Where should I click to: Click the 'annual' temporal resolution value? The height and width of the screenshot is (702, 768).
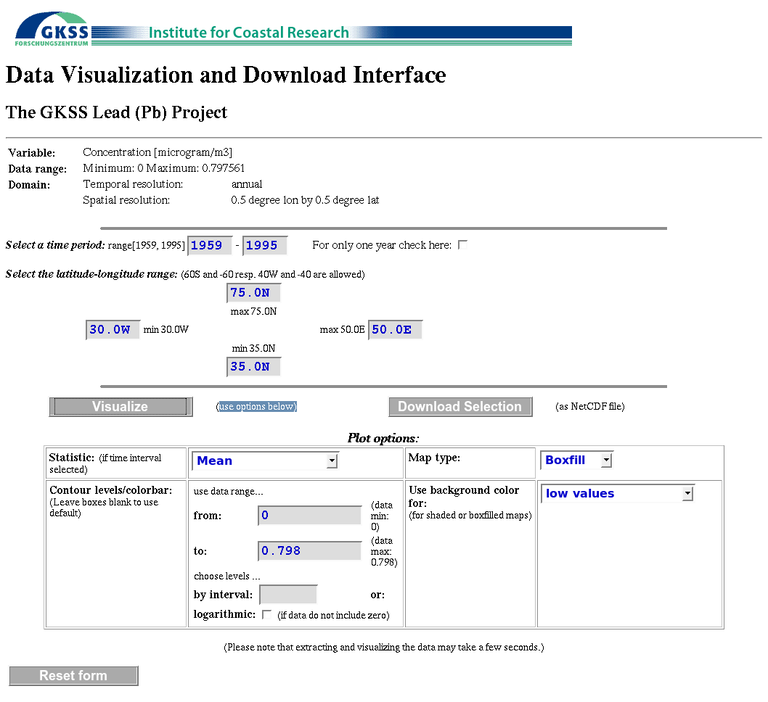(247, 184)
